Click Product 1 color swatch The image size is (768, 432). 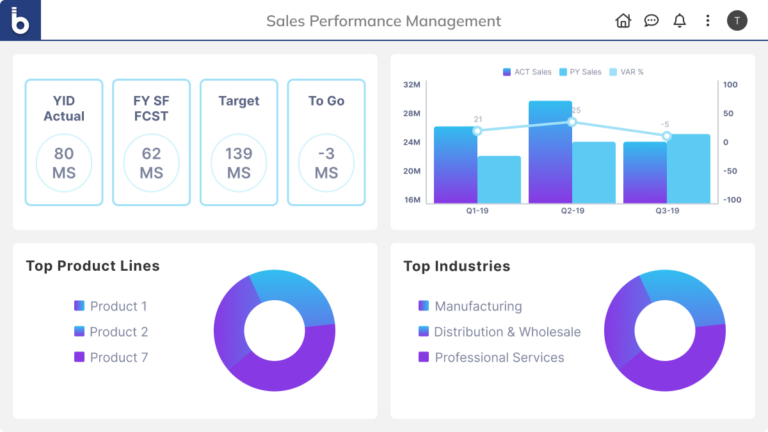(x=80, y=306)
